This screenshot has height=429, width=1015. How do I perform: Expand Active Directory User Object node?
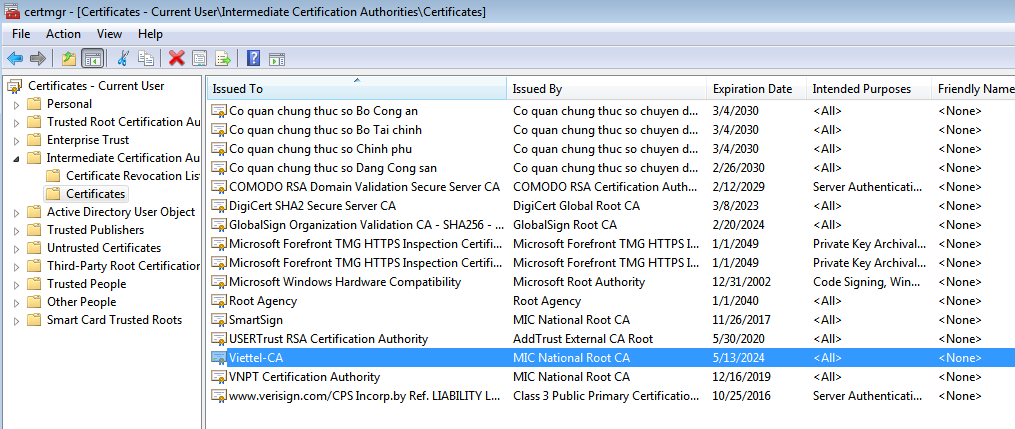tap(16, 212)
